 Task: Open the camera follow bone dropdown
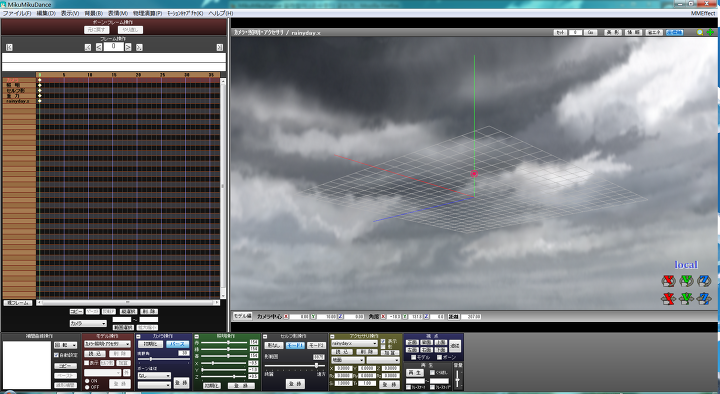click(154, 376)
